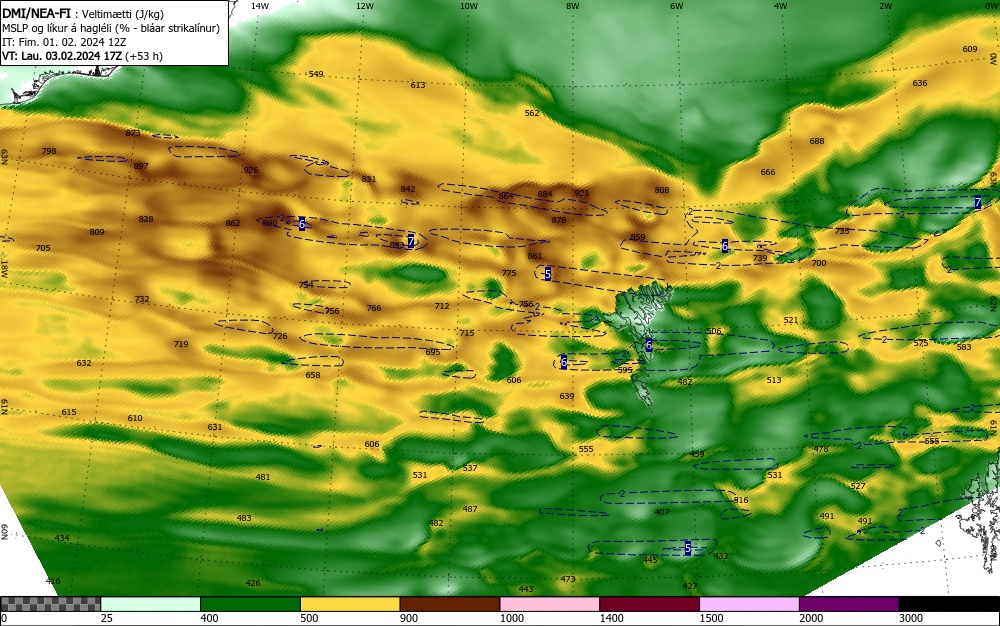Select the 828 map value

tap(146, 219)
